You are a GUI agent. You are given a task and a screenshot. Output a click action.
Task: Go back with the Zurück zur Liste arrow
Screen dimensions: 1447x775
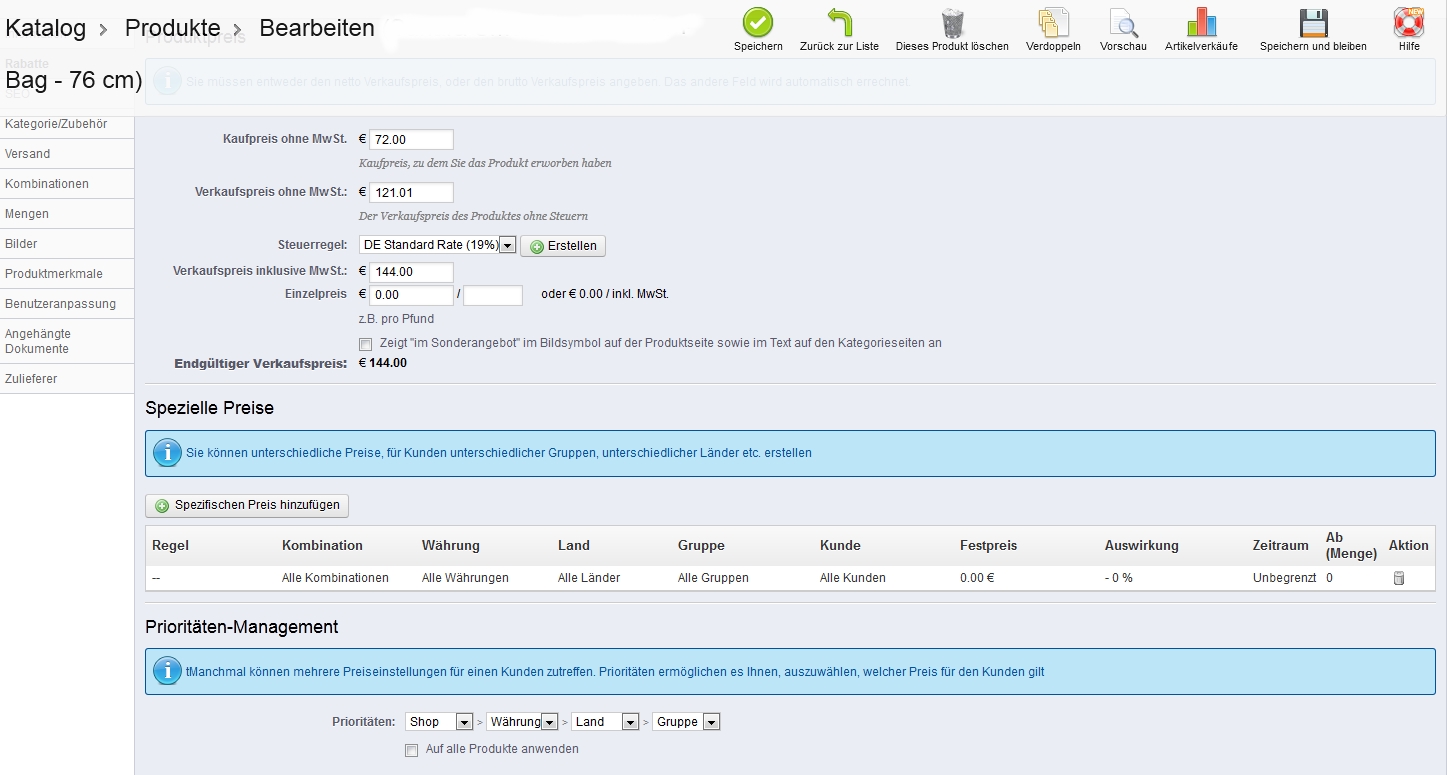coord(839,22)
